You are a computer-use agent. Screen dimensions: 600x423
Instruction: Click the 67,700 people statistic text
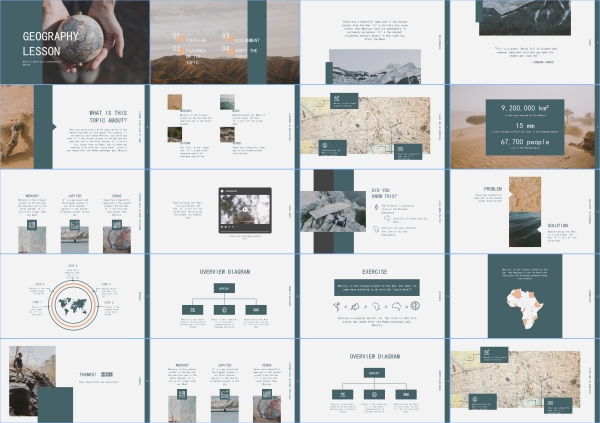[523, 144]
